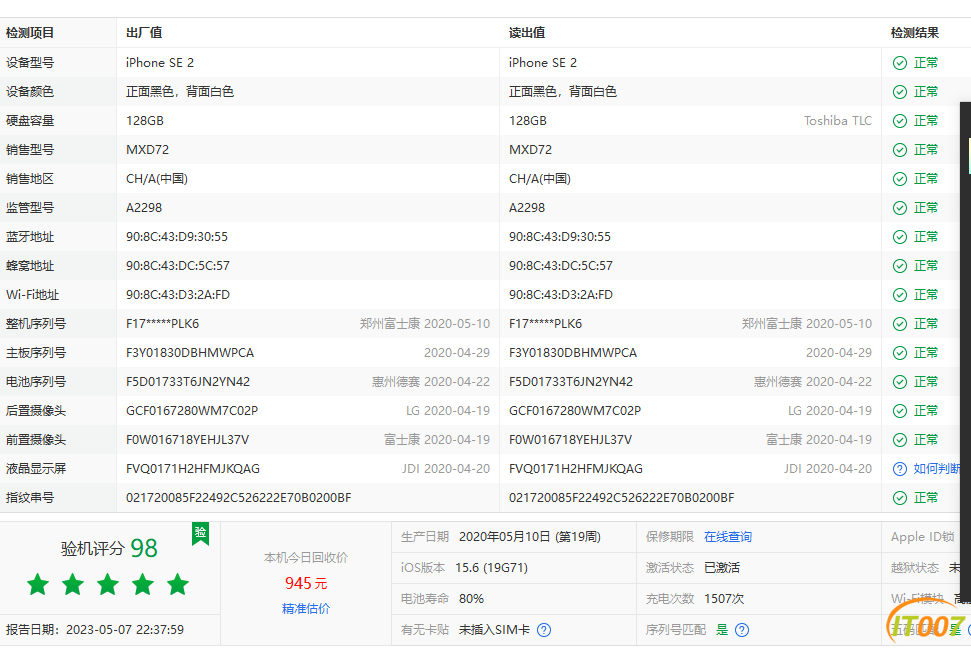This screenshot has width=971, height=649.
Task: Select factory rear camera serial GCF0167280WM7C02P
Action: 192,411
